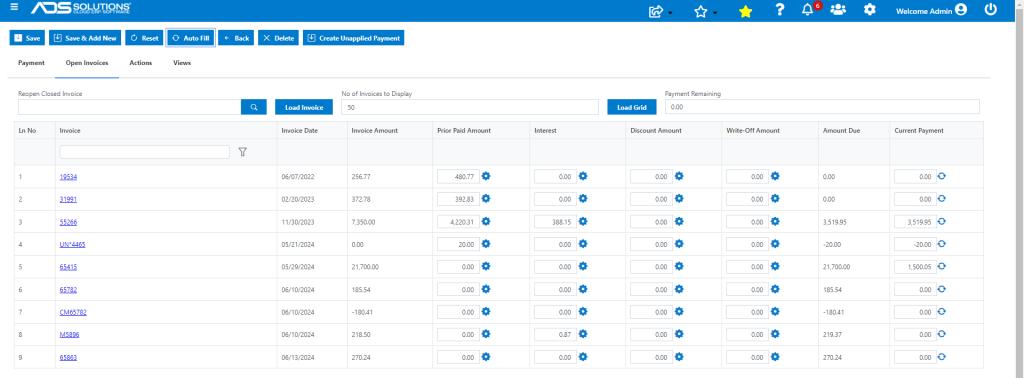Click Save & Add New button
The image size is (1024, 378).
pos(84,38)
